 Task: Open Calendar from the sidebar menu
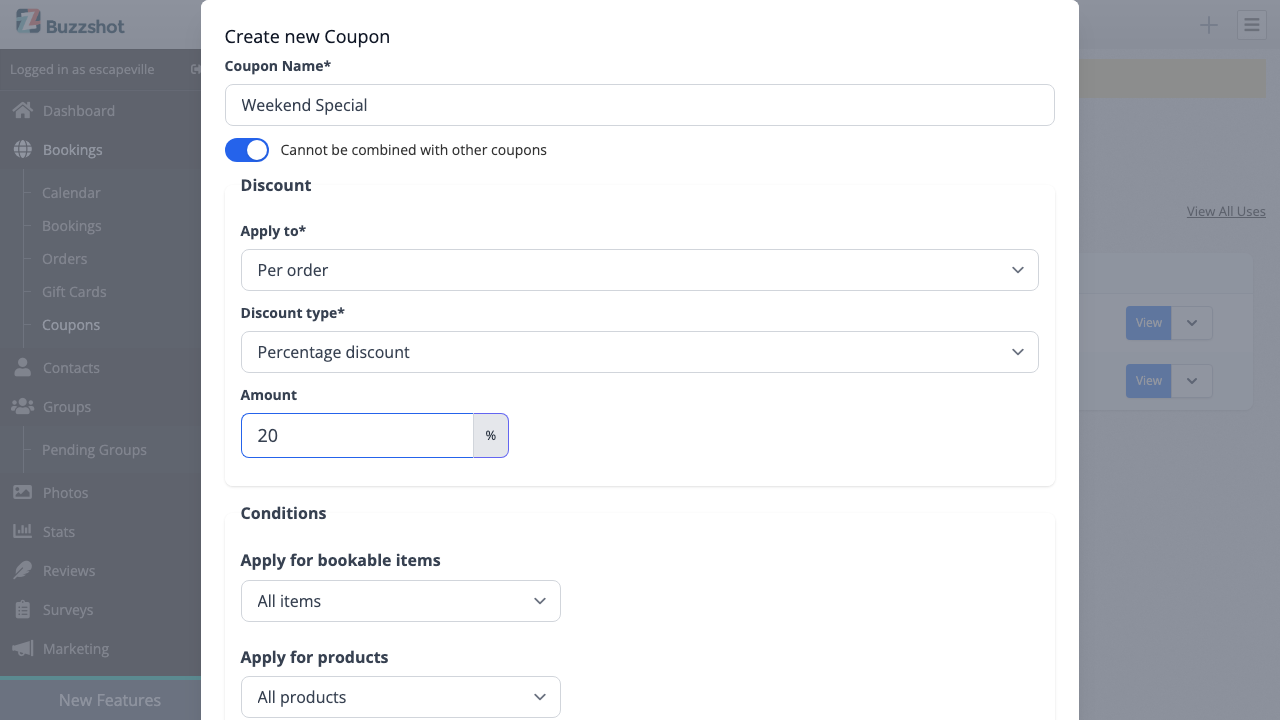tap(71, 192)
